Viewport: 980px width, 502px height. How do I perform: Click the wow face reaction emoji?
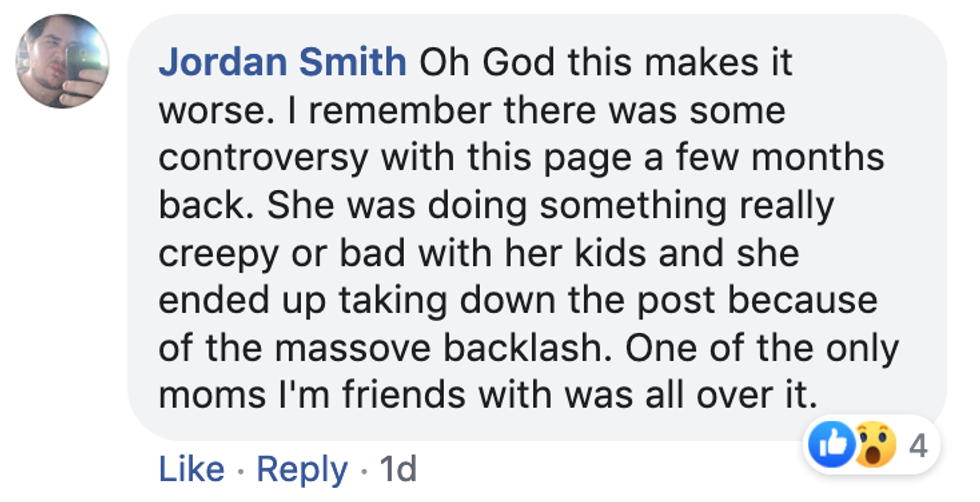(x=874, y=445)
